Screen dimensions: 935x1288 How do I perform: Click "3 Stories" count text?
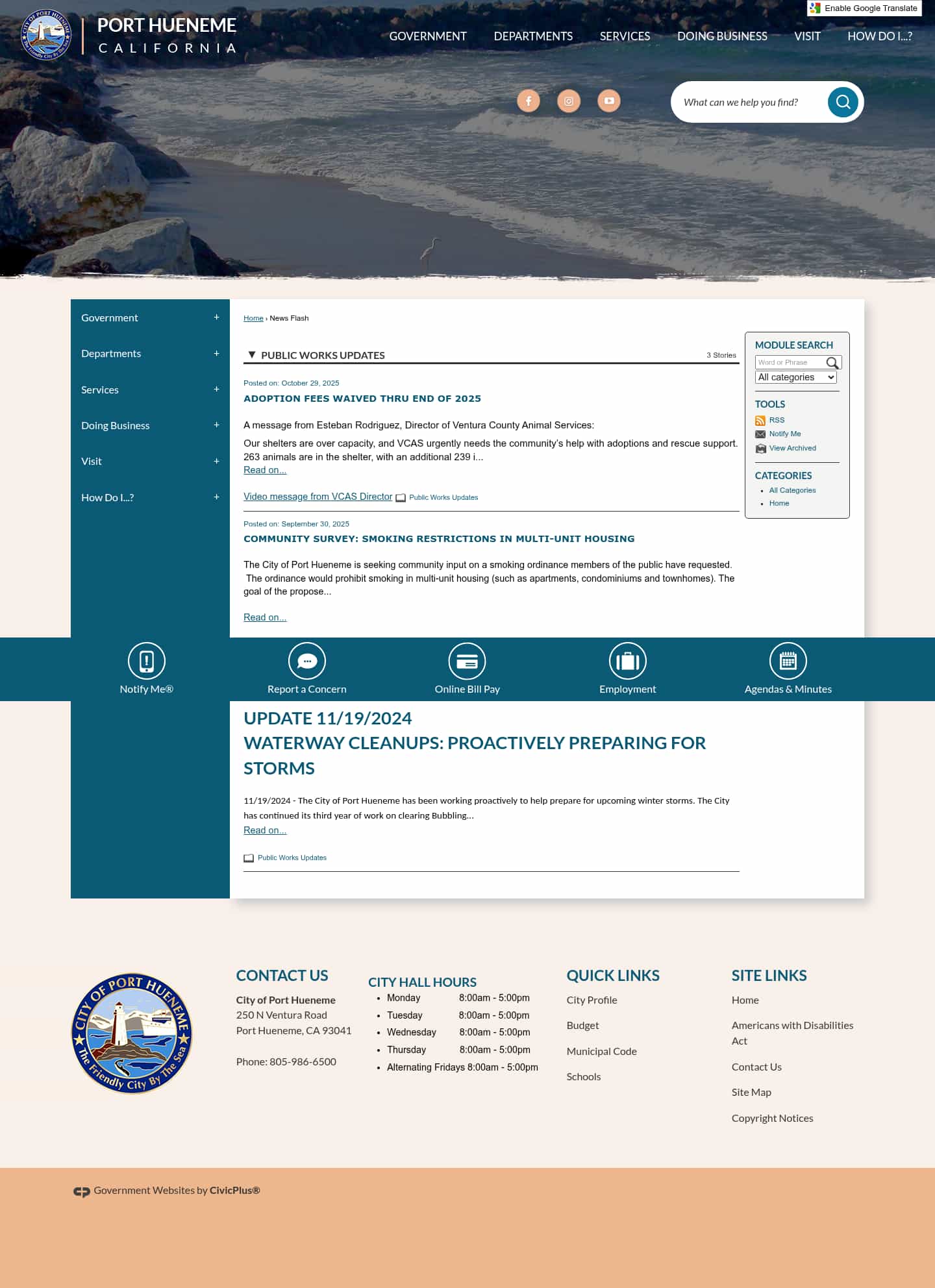721,355
